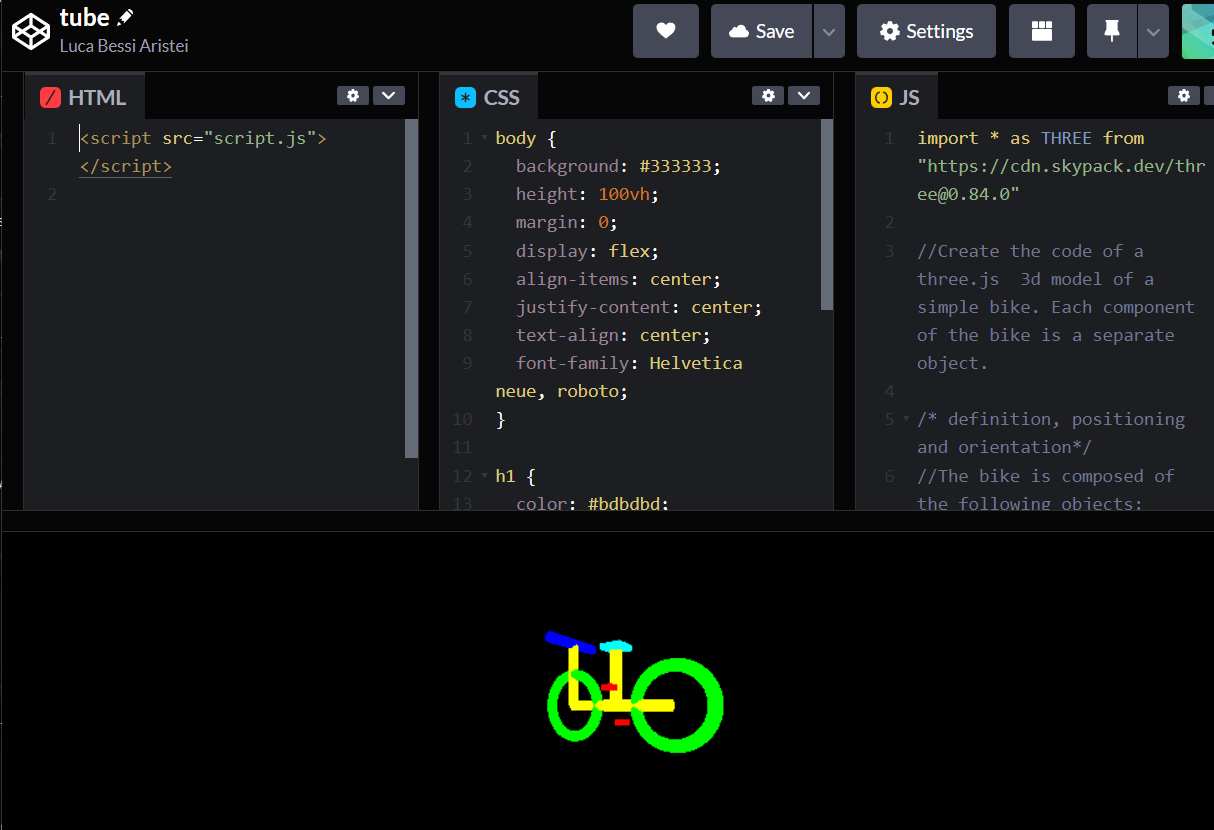The height and width of the screenshot is (830, 1214).
Task: Open the Settings button
Action: (x=926, y=31)
